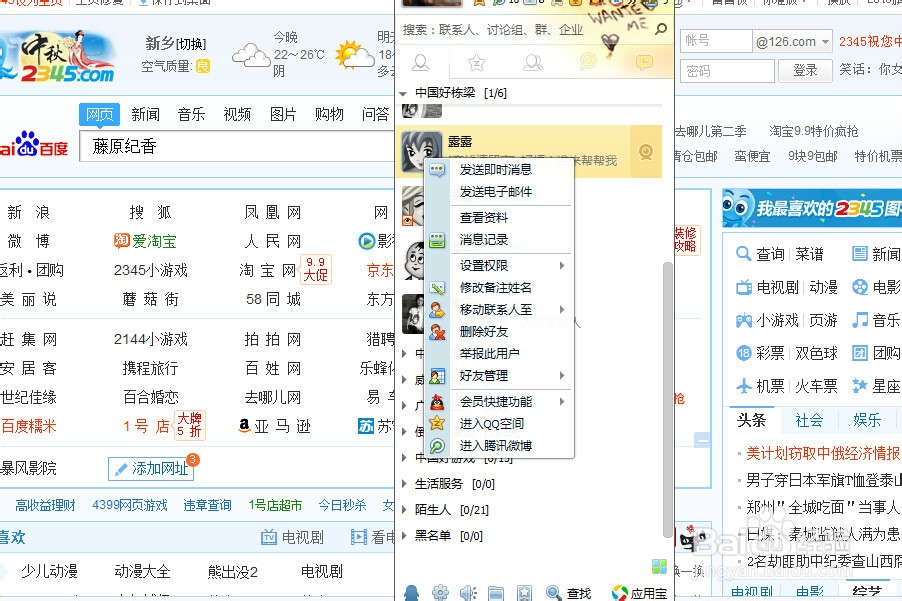902x601 pixels.
Task: Choose 发送电子邮件 in context menu
Action: pos(496,192)
